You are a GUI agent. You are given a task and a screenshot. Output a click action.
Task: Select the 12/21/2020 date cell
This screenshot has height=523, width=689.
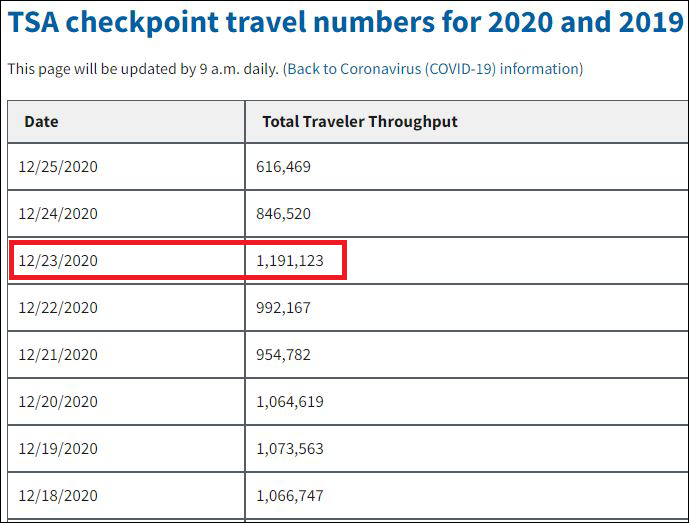[x=58, y=355]
